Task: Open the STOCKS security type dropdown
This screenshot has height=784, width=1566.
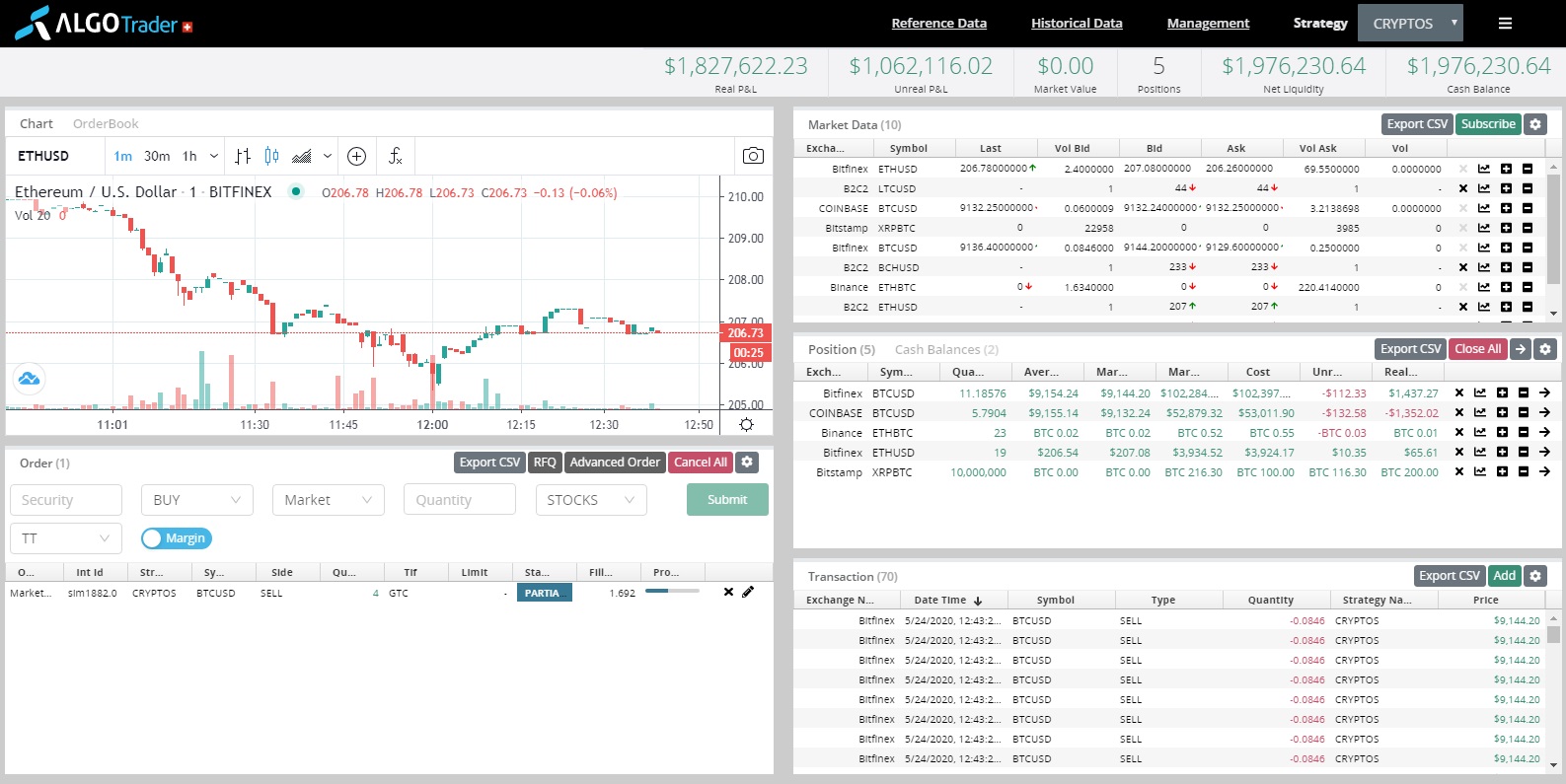Action: [591, 500]
